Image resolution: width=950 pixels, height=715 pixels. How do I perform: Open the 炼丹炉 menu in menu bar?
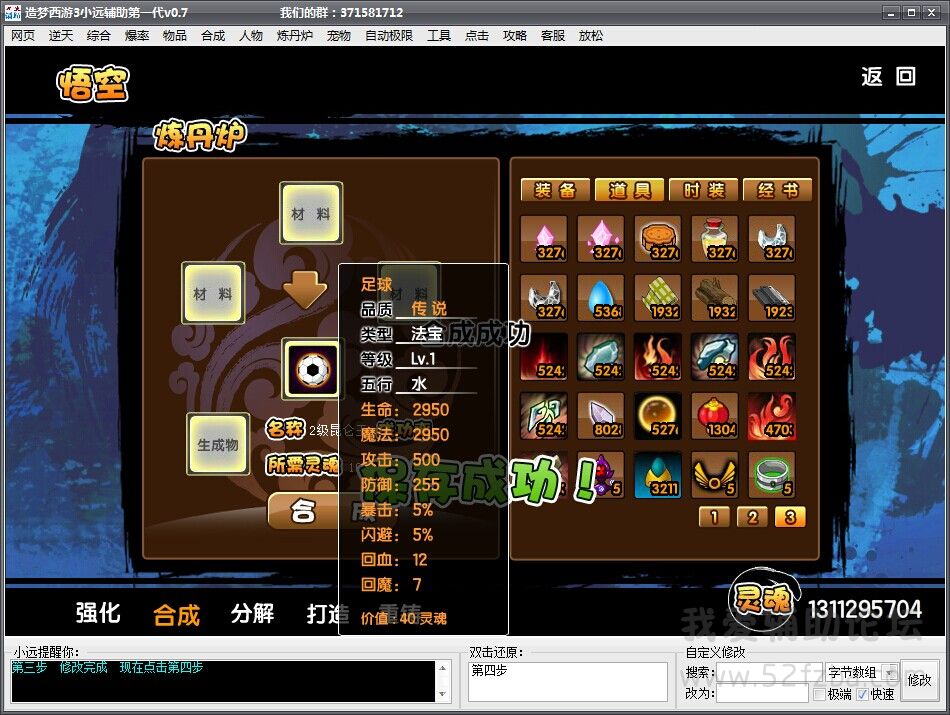pyautogui.click(x=294, y=35)
